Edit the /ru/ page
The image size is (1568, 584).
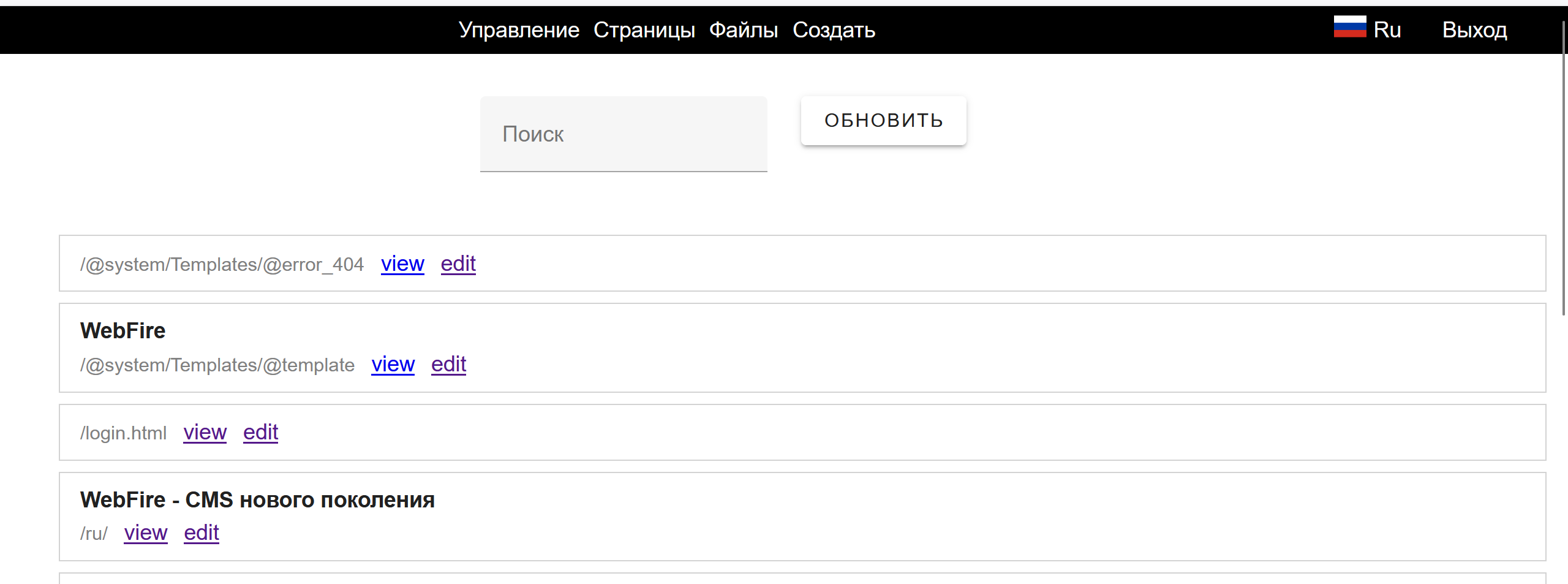pos(202,533)
